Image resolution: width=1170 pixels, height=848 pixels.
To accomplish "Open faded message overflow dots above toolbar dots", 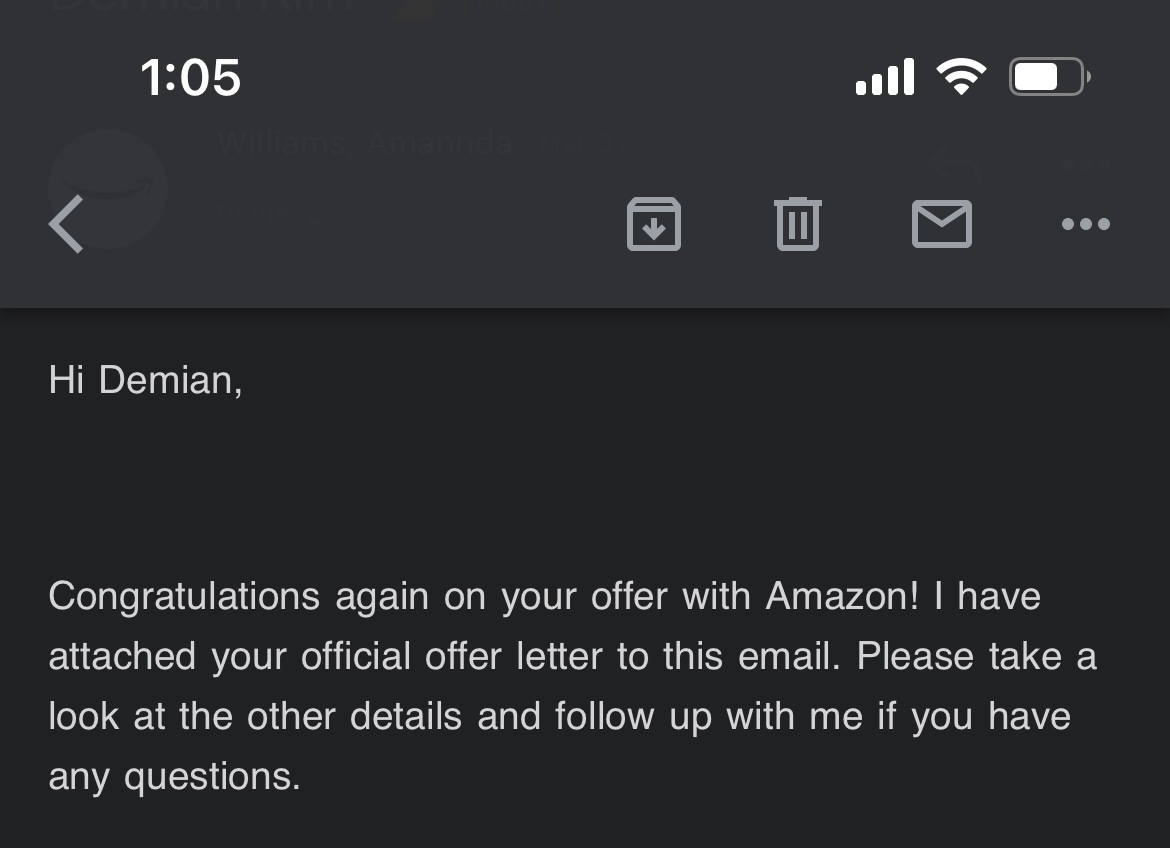I will tap(1086, 164).
